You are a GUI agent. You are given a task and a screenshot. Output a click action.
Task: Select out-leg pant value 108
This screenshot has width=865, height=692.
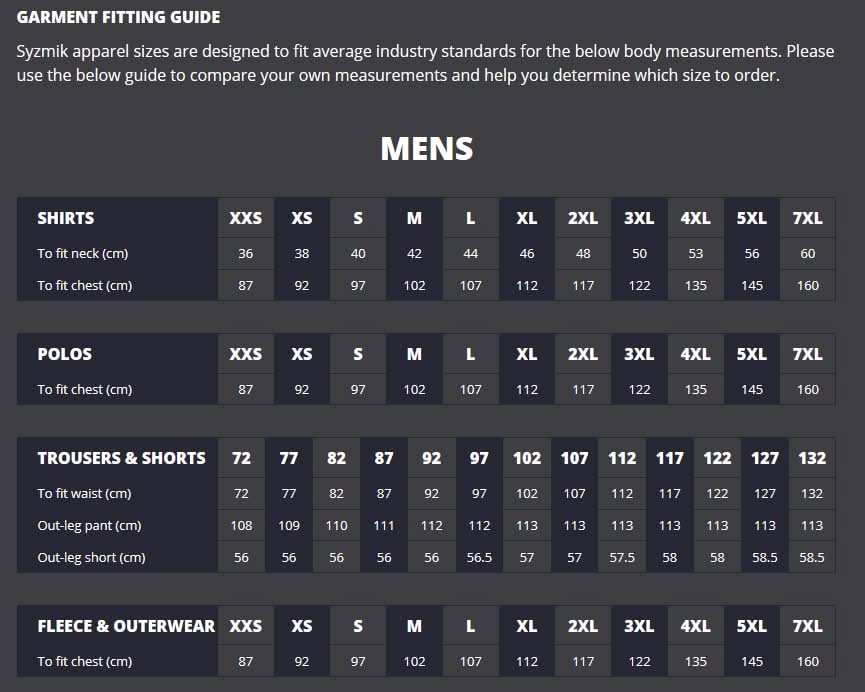241,526
